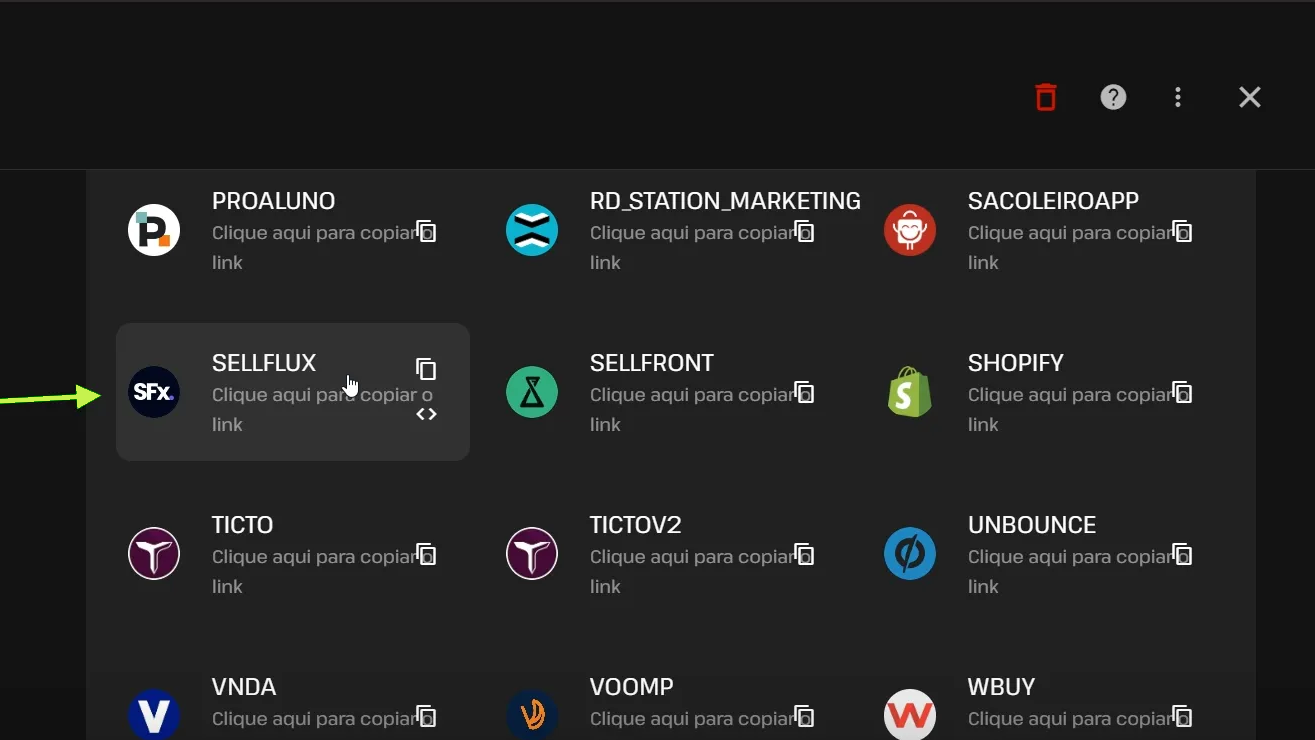Open the three-dot more options menu

coord(1178,97)
